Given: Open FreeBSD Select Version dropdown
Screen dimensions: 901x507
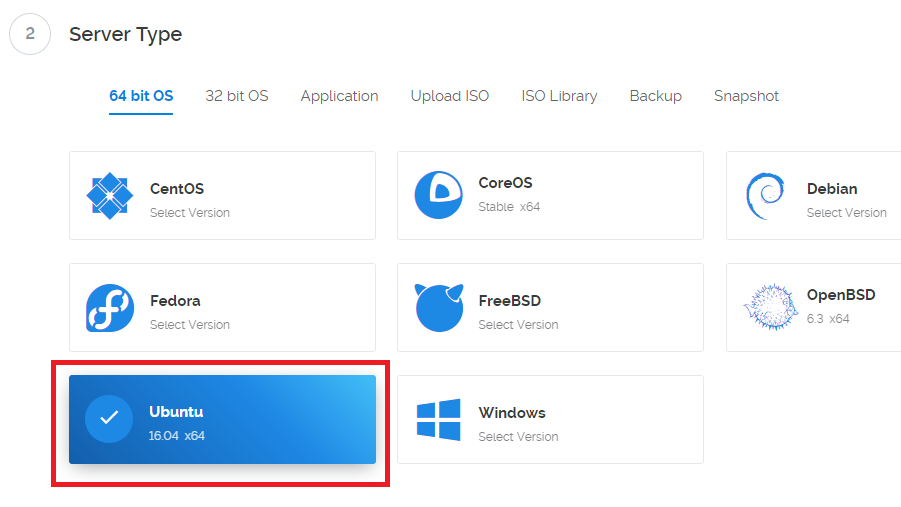Looking at the screenshot, I should (x=518, y=325).
